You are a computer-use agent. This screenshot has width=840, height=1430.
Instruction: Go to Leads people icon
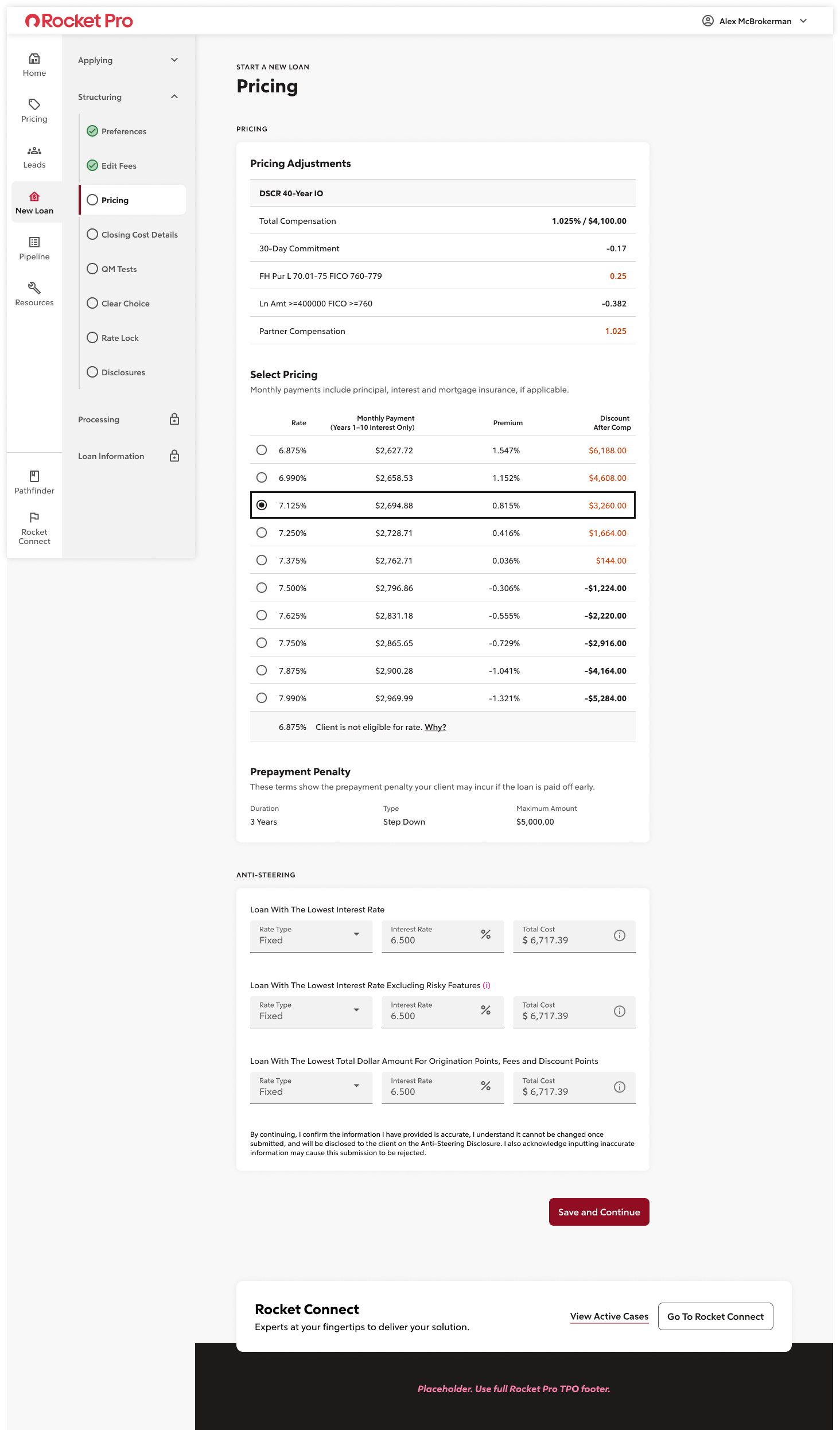[x=34, y=150]
